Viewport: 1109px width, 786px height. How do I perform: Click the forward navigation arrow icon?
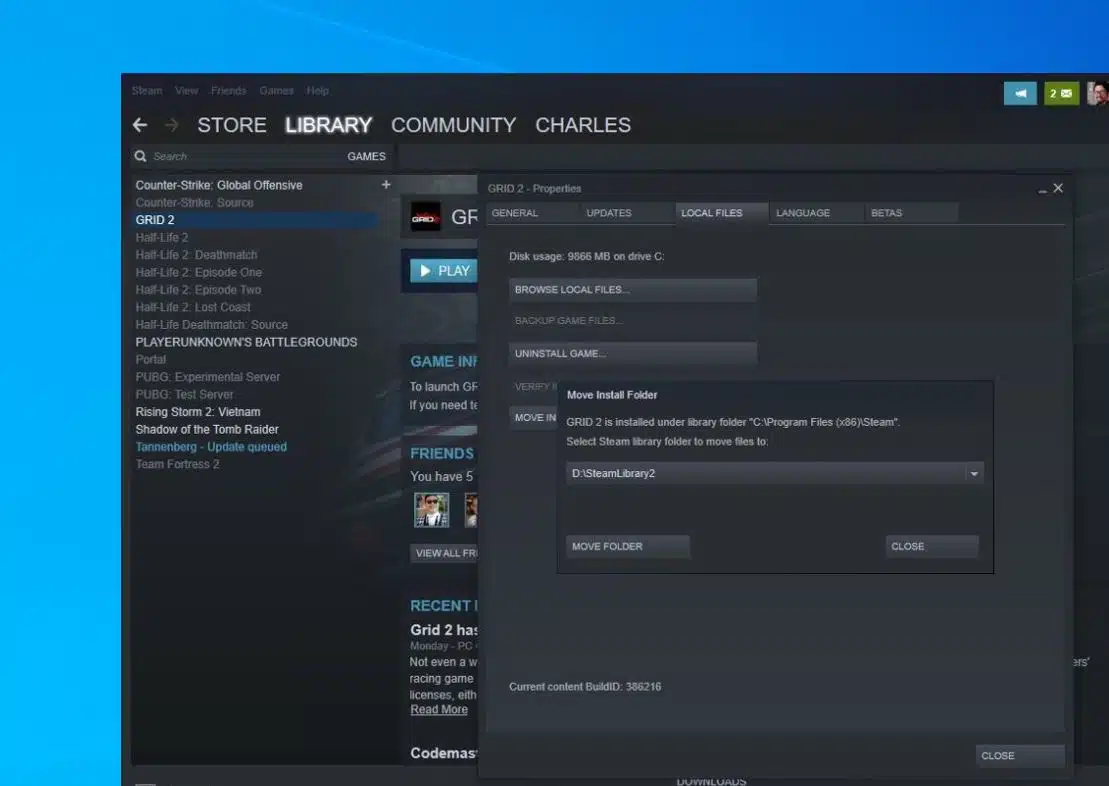(x=172, y=125)
